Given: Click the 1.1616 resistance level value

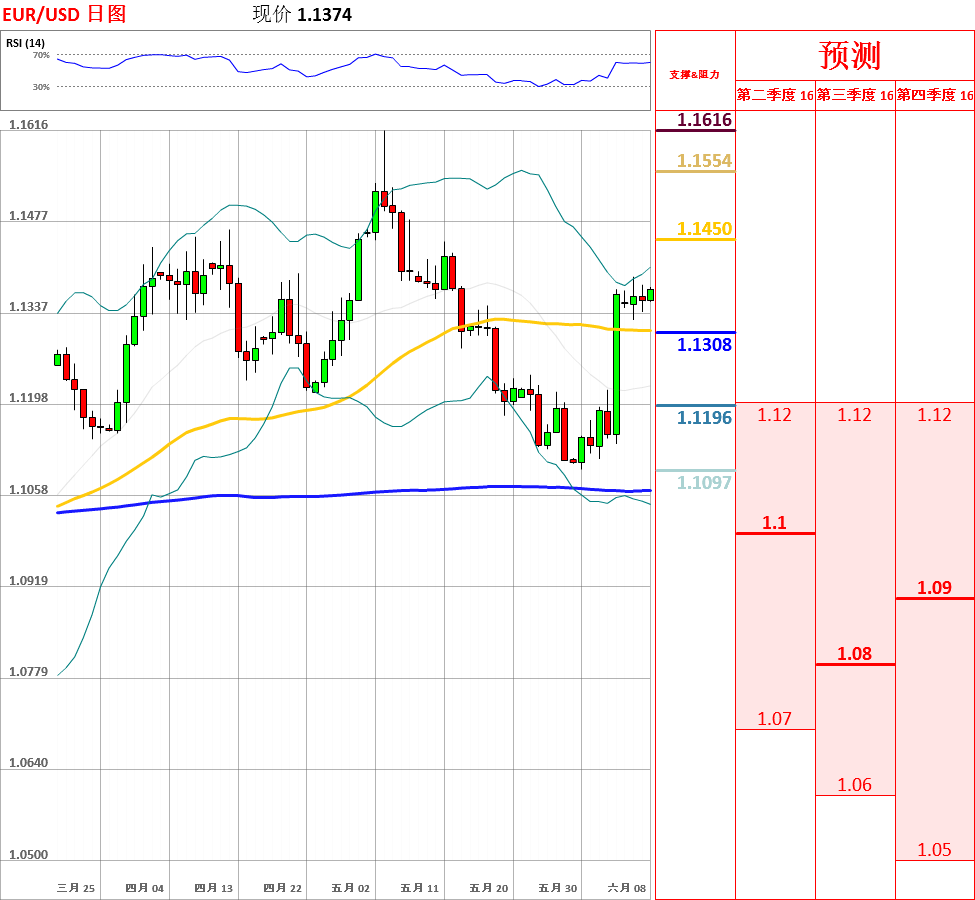Looking at the screenshot, I should point(705,119).
